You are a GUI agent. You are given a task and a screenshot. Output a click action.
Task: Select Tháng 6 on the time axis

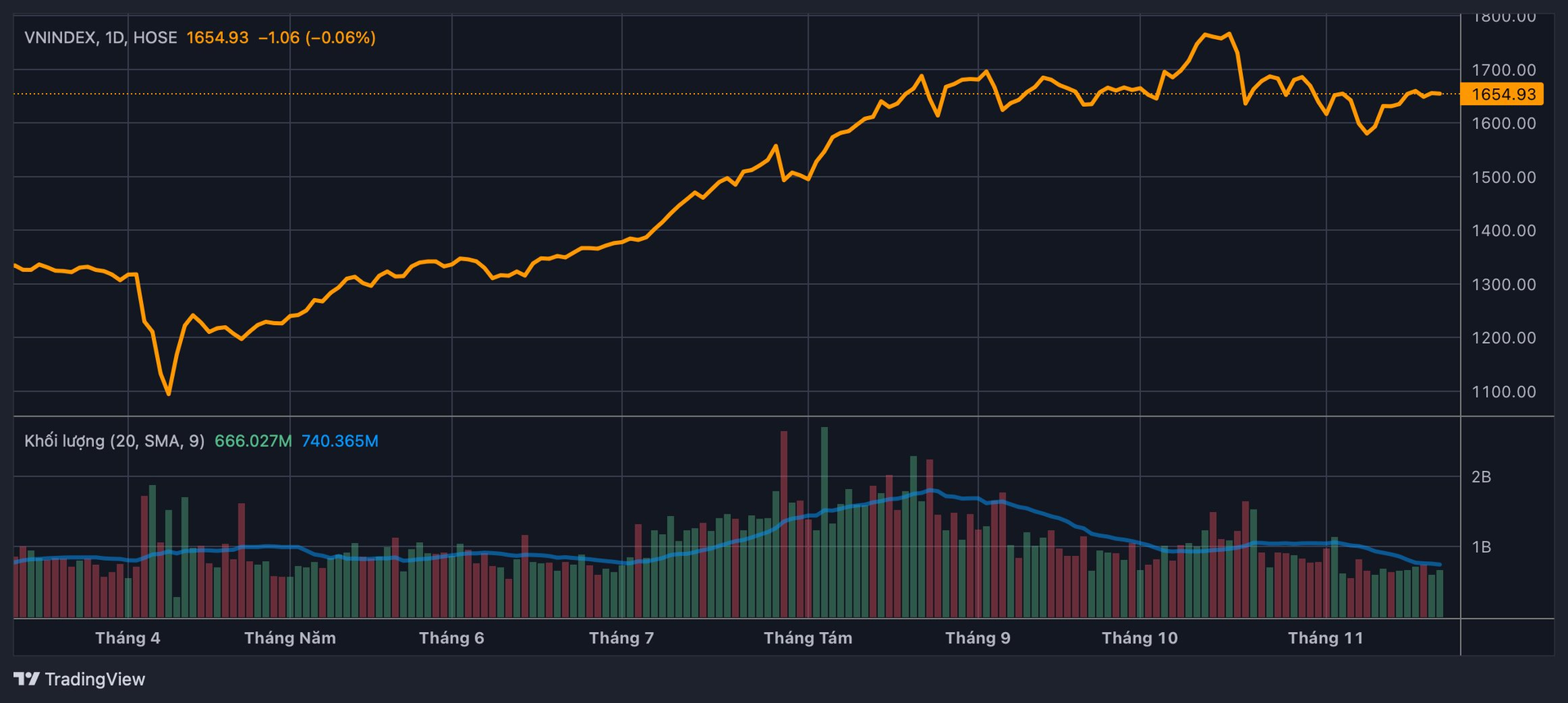pos(452,638)
